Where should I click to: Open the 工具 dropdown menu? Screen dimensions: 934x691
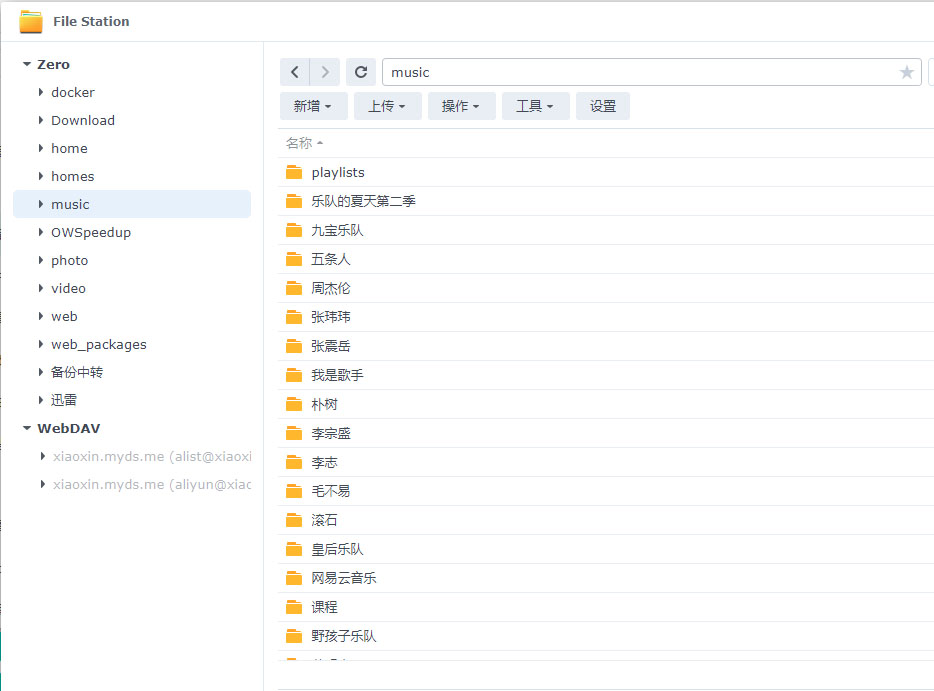535,106
